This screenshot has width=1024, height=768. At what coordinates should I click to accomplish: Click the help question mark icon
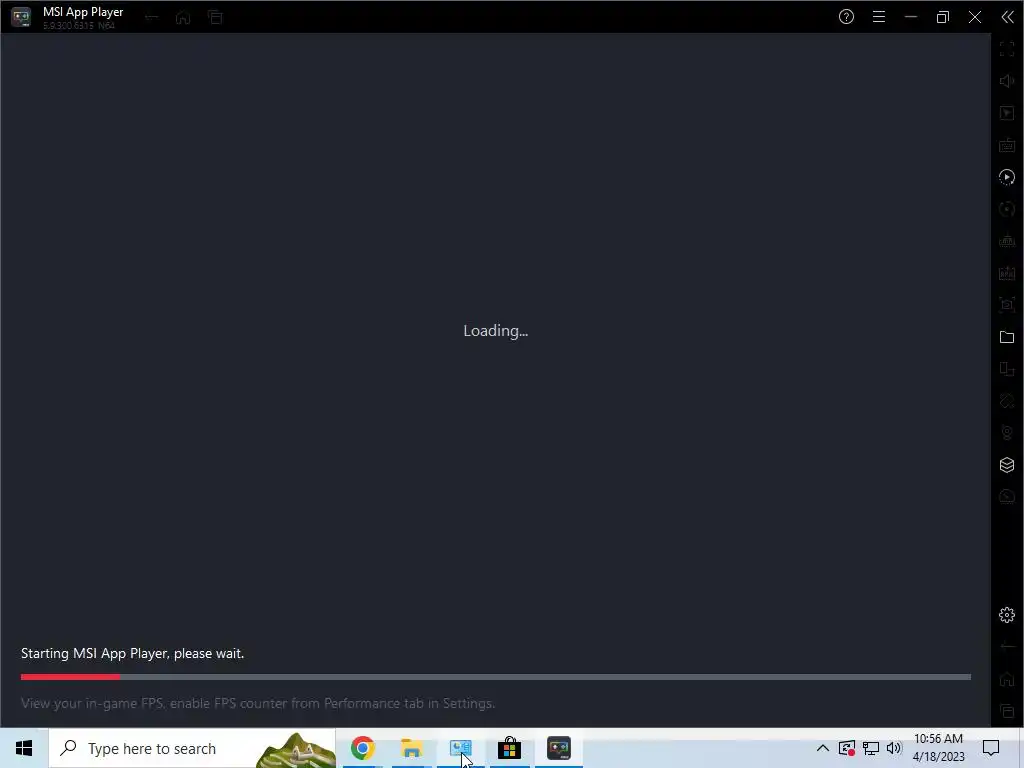846,17
